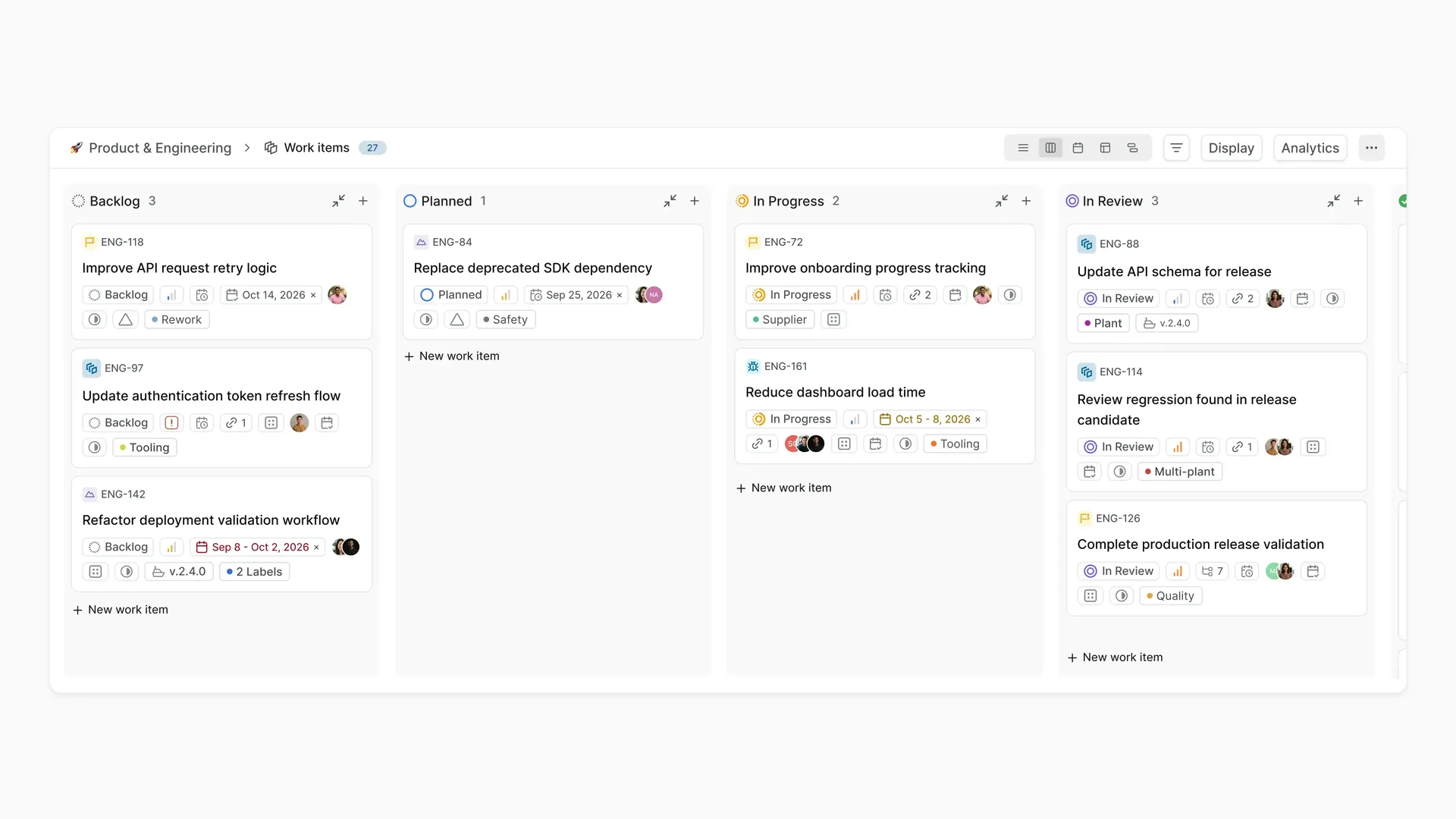Add item via In Review plus icon
1456x819 pixels.
(1358, 201)
